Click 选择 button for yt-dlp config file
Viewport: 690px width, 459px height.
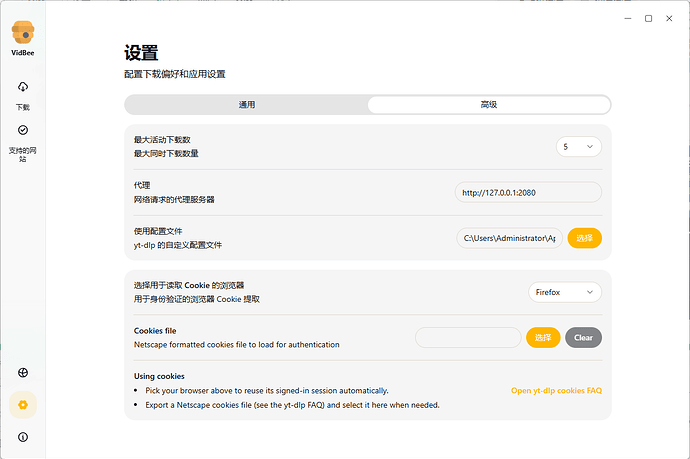[x=584, y=238]
